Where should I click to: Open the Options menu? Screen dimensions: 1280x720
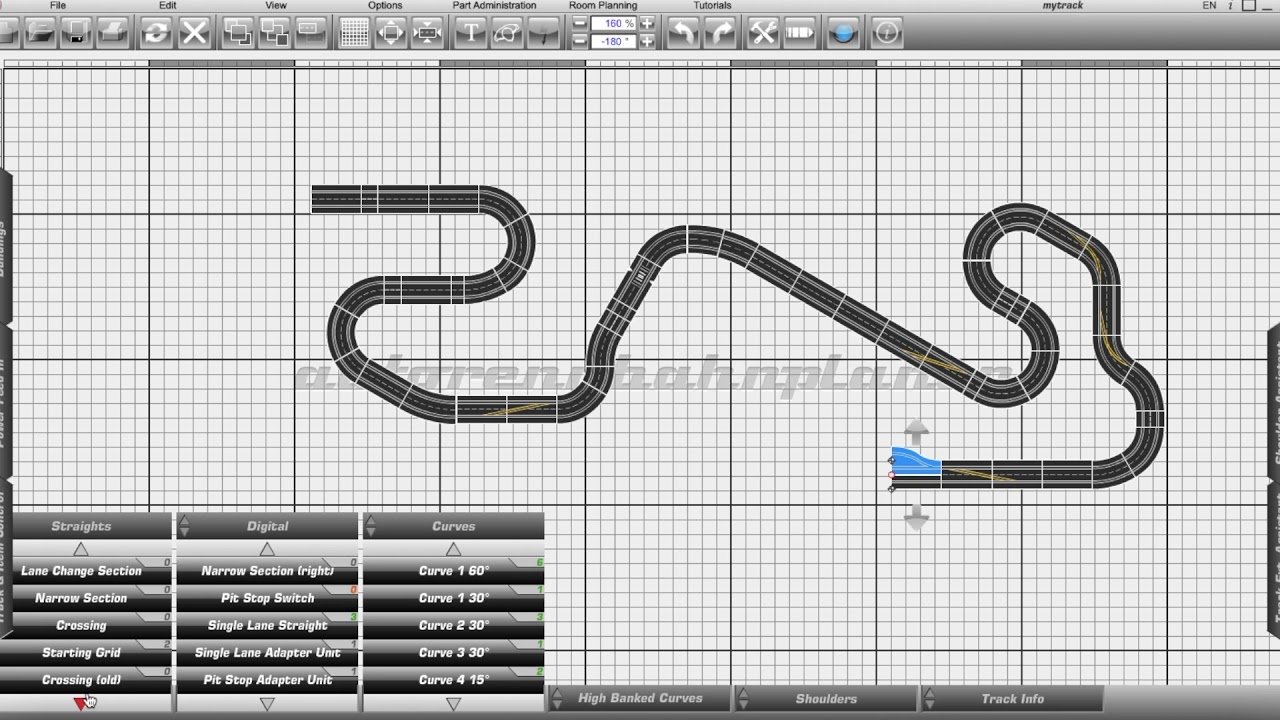[x=385, y=6]
